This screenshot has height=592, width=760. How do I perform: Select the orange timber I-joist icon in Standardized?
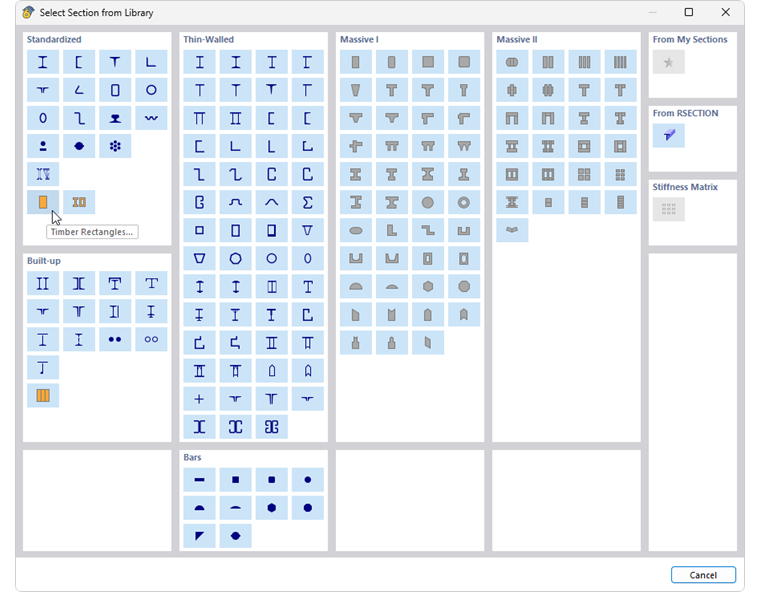coord(79,202)
